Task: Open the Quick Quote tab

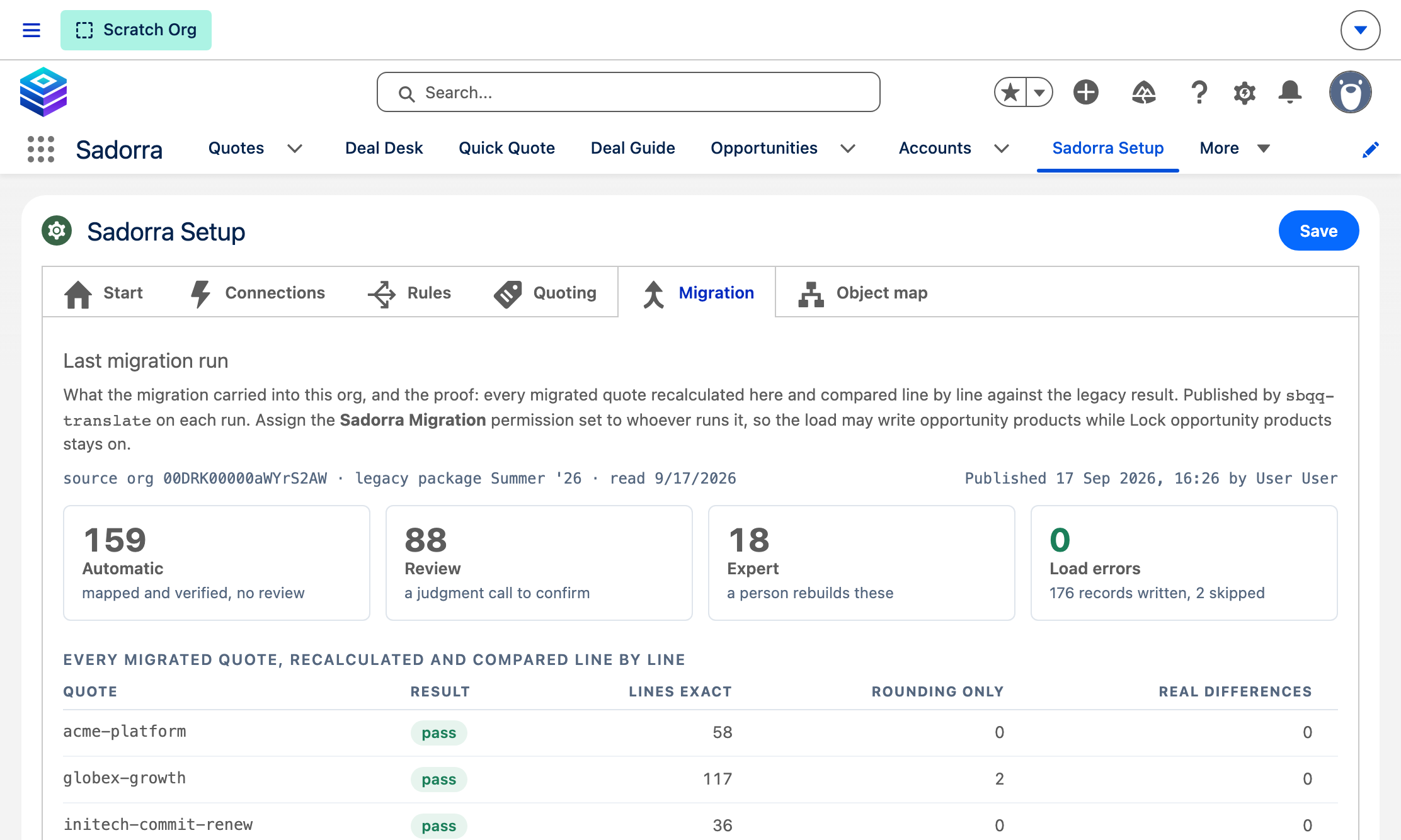Action: coord(506,148)
